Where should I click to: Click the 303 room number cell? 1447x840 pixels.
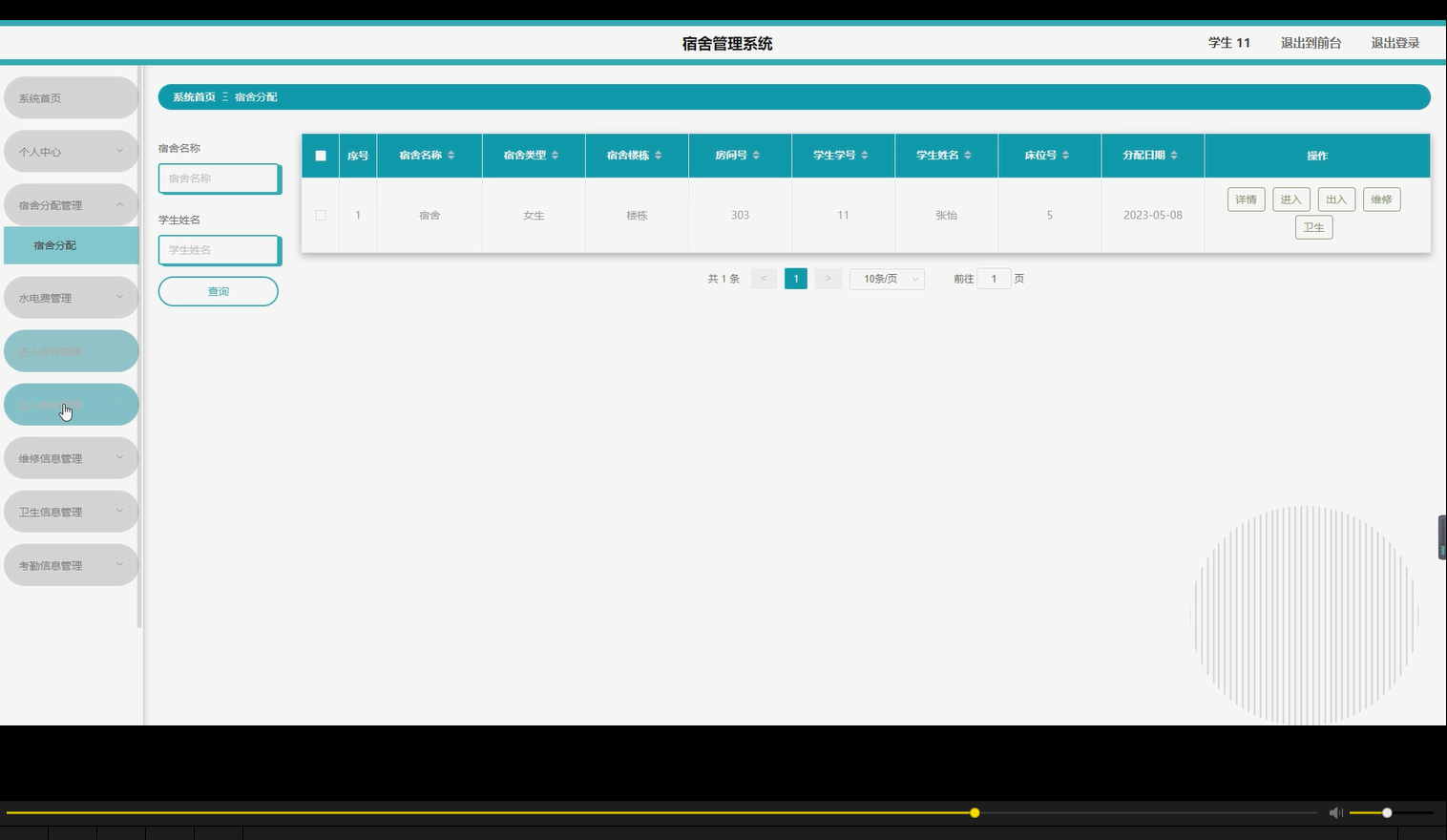740,215
